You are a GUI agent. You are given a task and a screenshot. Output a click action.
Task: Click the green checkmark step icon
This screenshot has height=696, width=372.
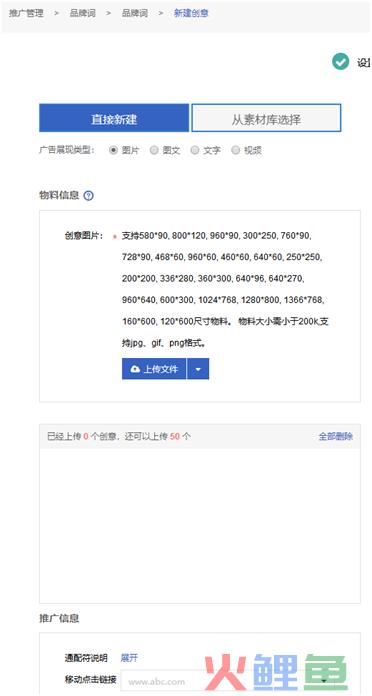click(x=340, y=62)
